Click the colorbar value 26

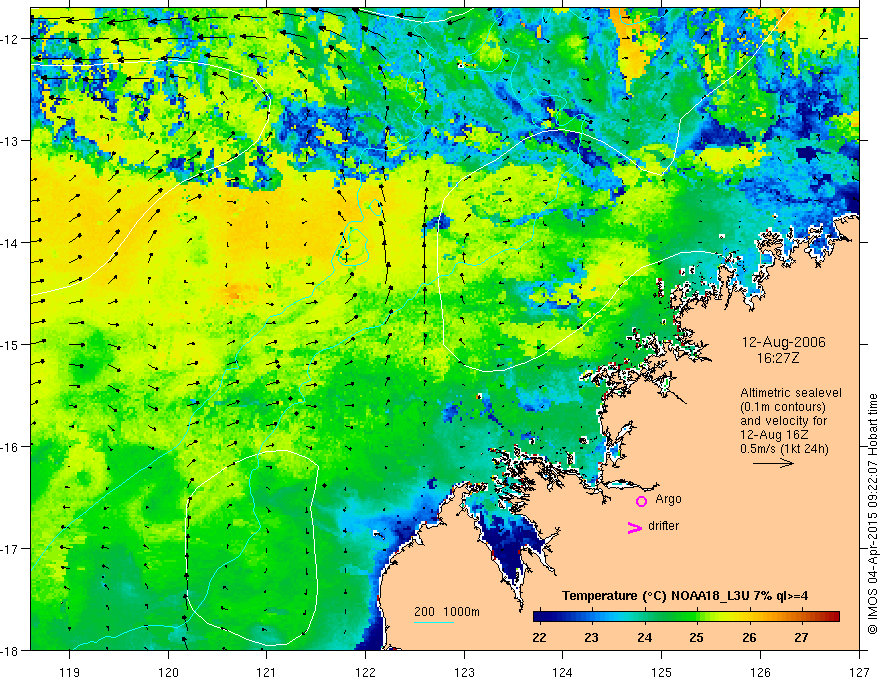click(x=749, y=637)
